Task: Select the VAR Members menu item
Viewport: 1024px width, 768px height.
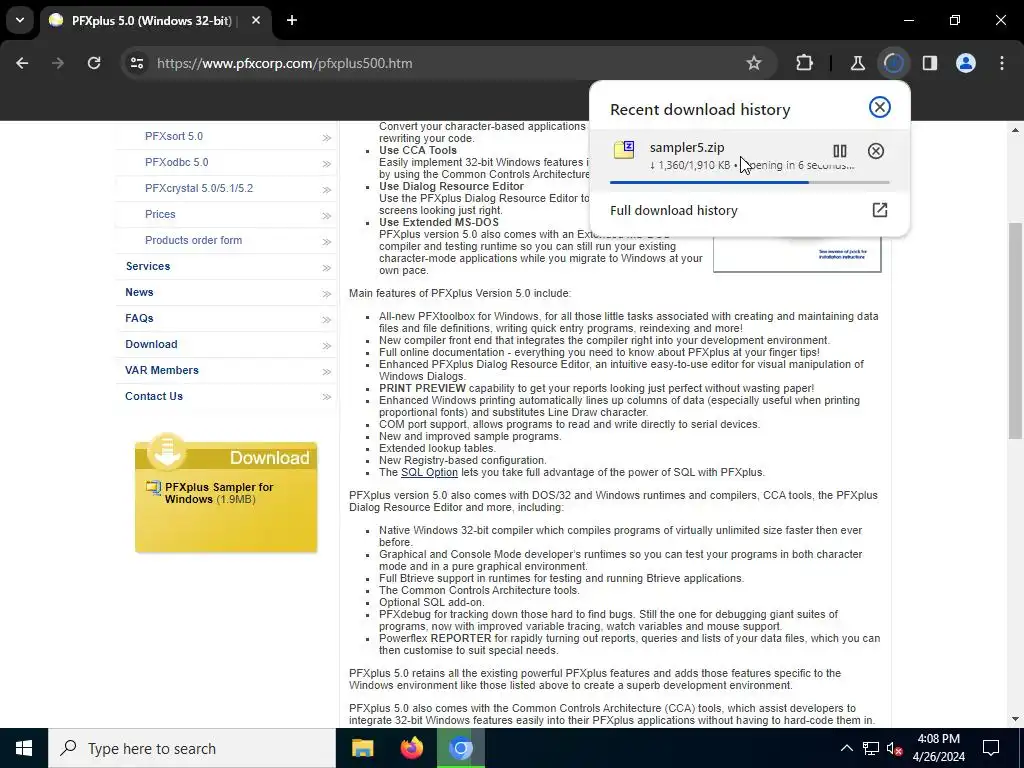Action: pos(162,370)
